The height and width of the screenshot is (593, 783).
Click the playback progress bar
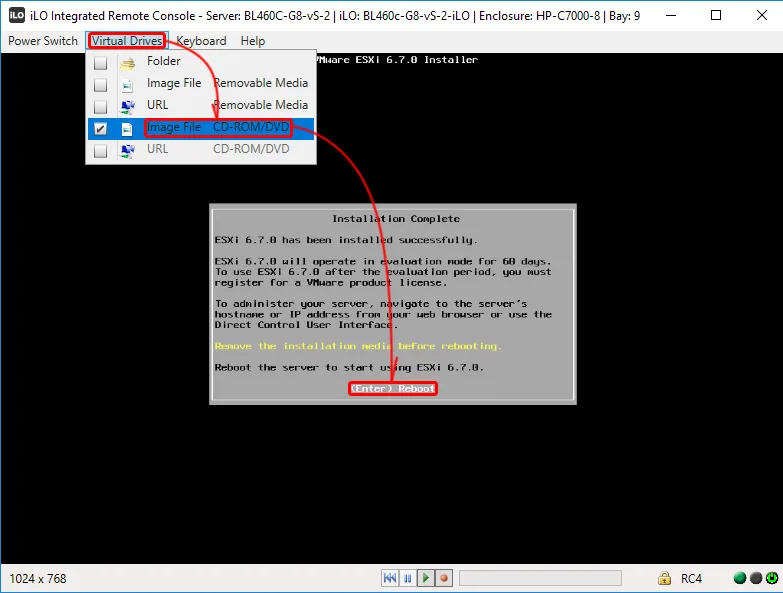coord(540,578)
